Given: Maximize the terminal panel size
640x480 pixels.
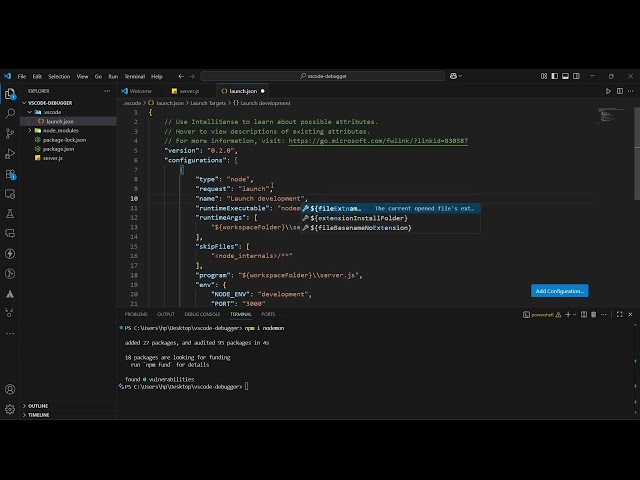Looking at the screenshot, I should [x=620, y=314].
